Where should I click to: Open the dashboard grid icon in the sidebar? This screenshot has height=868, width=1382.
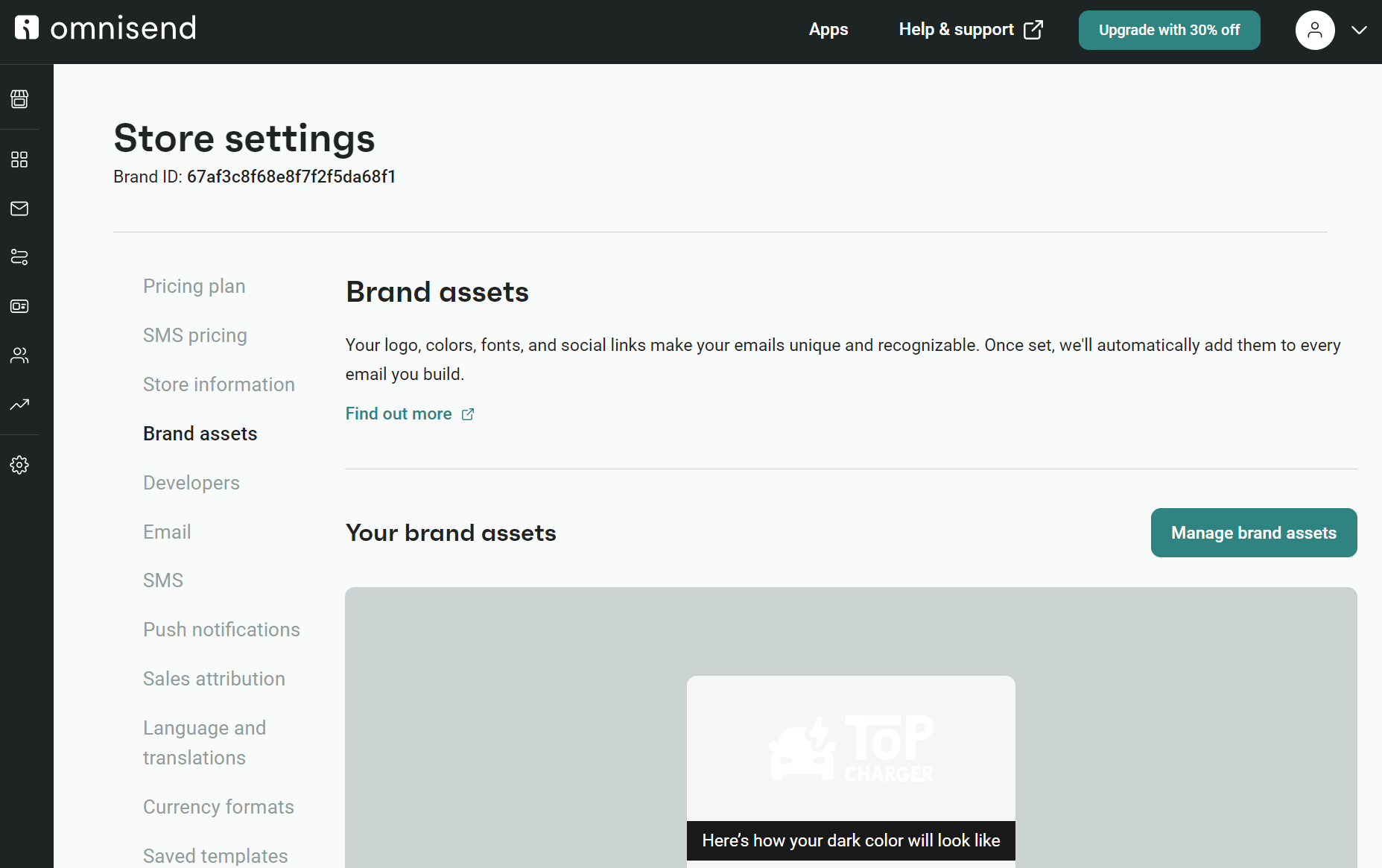(19, 159)
